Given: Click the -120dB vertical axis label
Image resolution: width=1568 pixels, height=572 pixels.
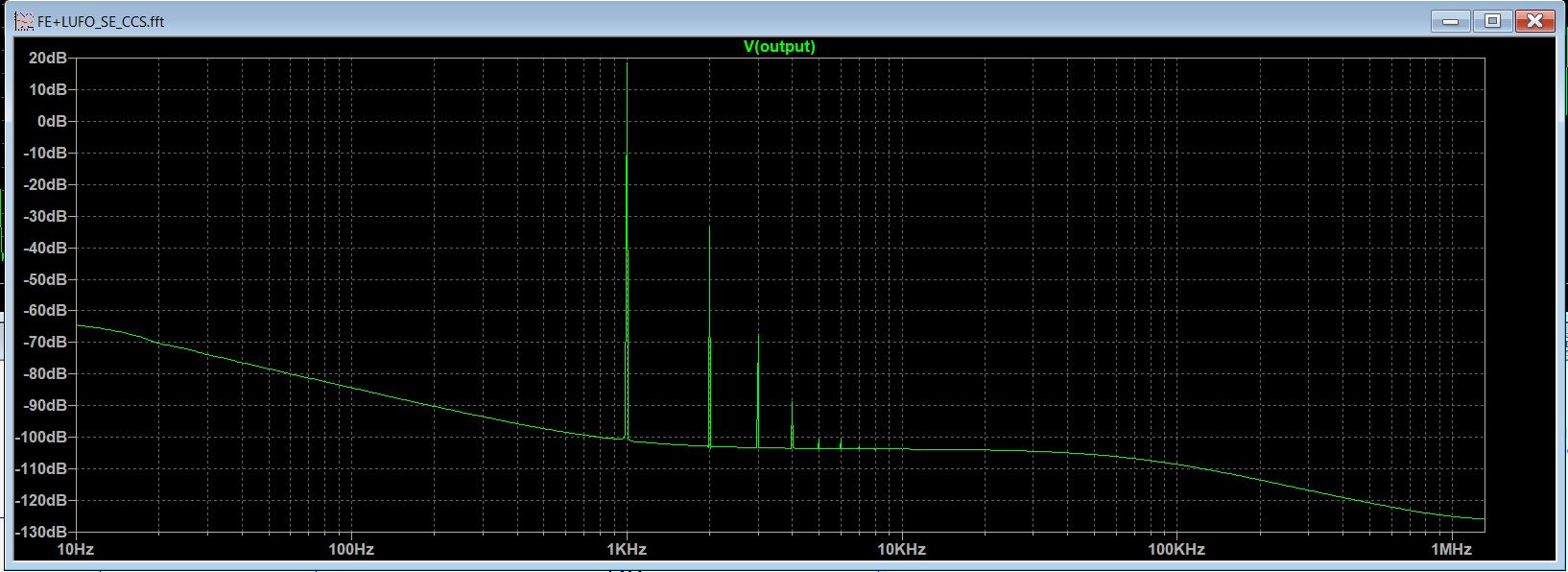Looking at the screenshot, I should tap(42, 500).
